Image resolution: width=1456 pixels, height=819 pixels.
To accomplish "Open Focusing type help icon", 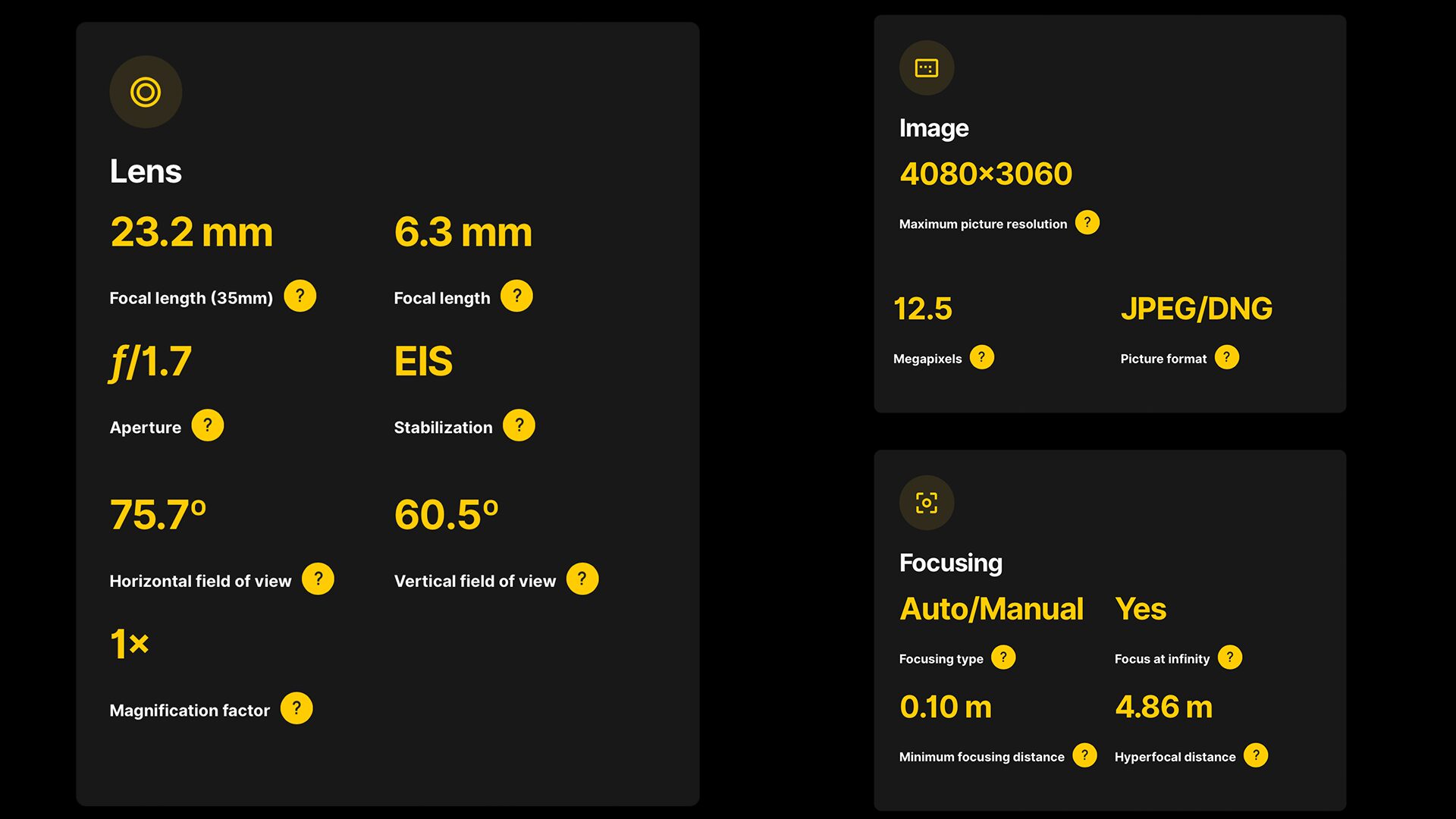I will (1003, 657).
